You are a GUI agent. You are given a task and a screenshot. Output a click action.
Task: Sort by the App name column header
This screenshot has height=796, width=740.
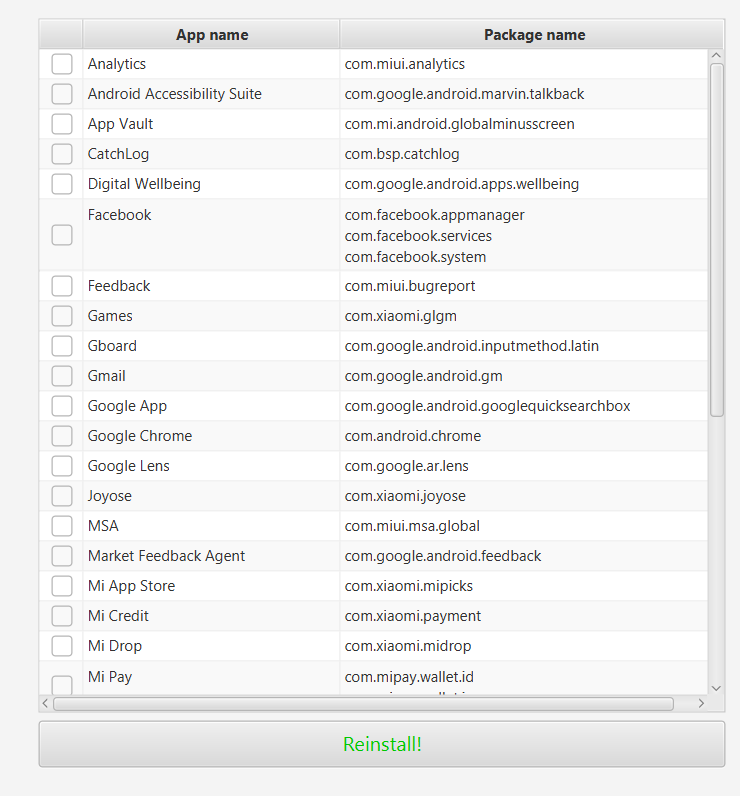[211, 35]
